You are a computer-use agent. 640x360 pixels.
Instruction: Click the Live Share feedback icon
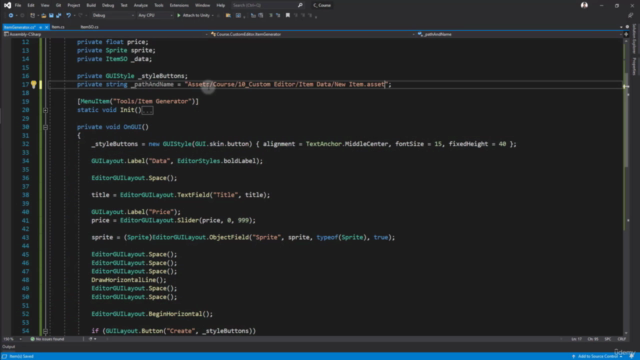pos(630,16)
